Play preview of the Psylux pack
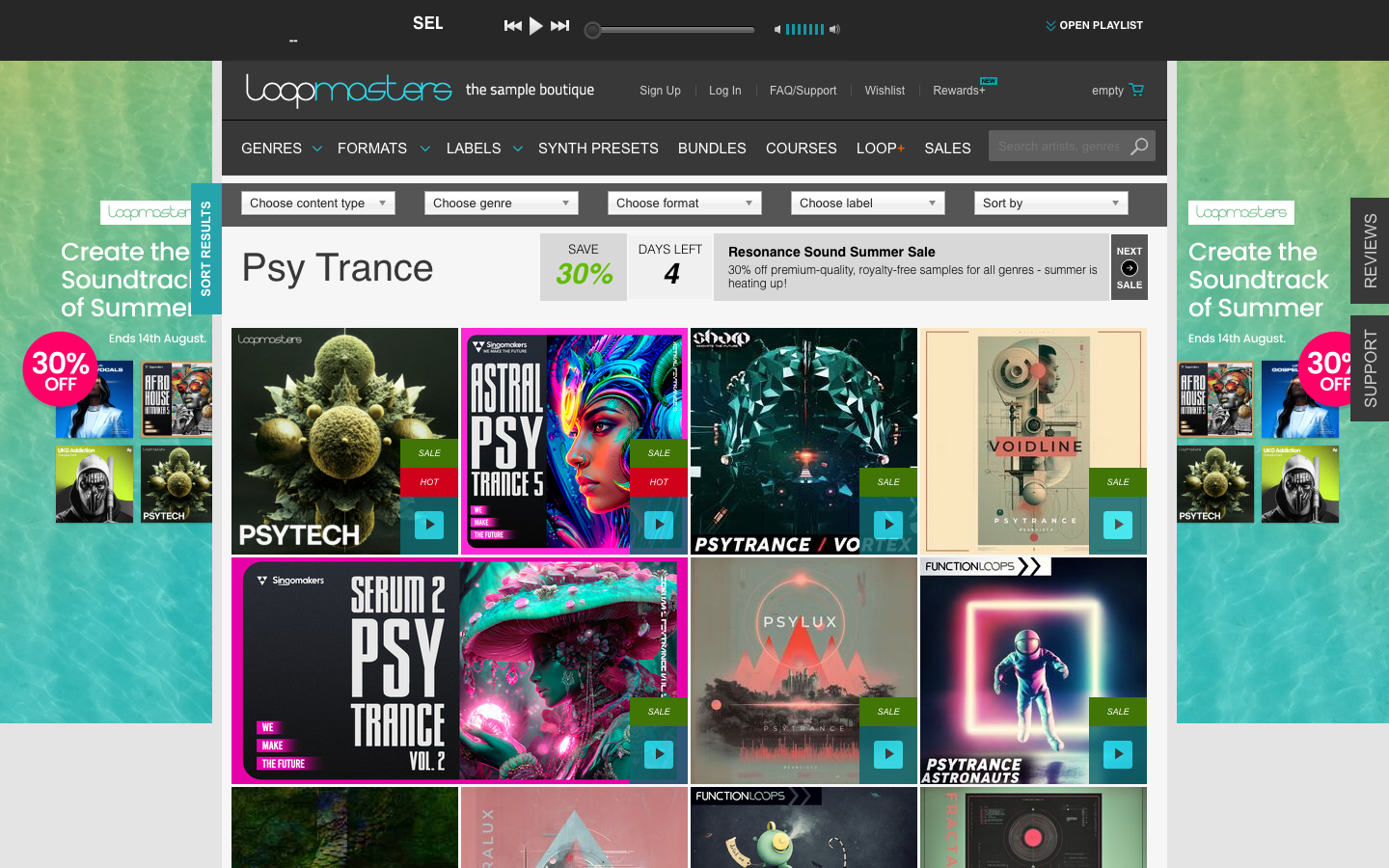Viewport: 1389px width, 868px height. (x=888, y=754)
